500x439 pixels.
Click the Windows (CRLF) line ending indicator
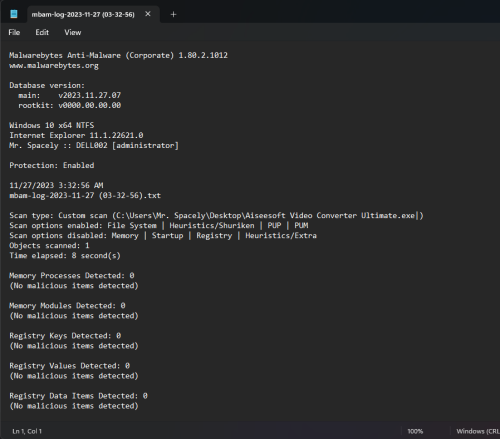tap(478, 431)
